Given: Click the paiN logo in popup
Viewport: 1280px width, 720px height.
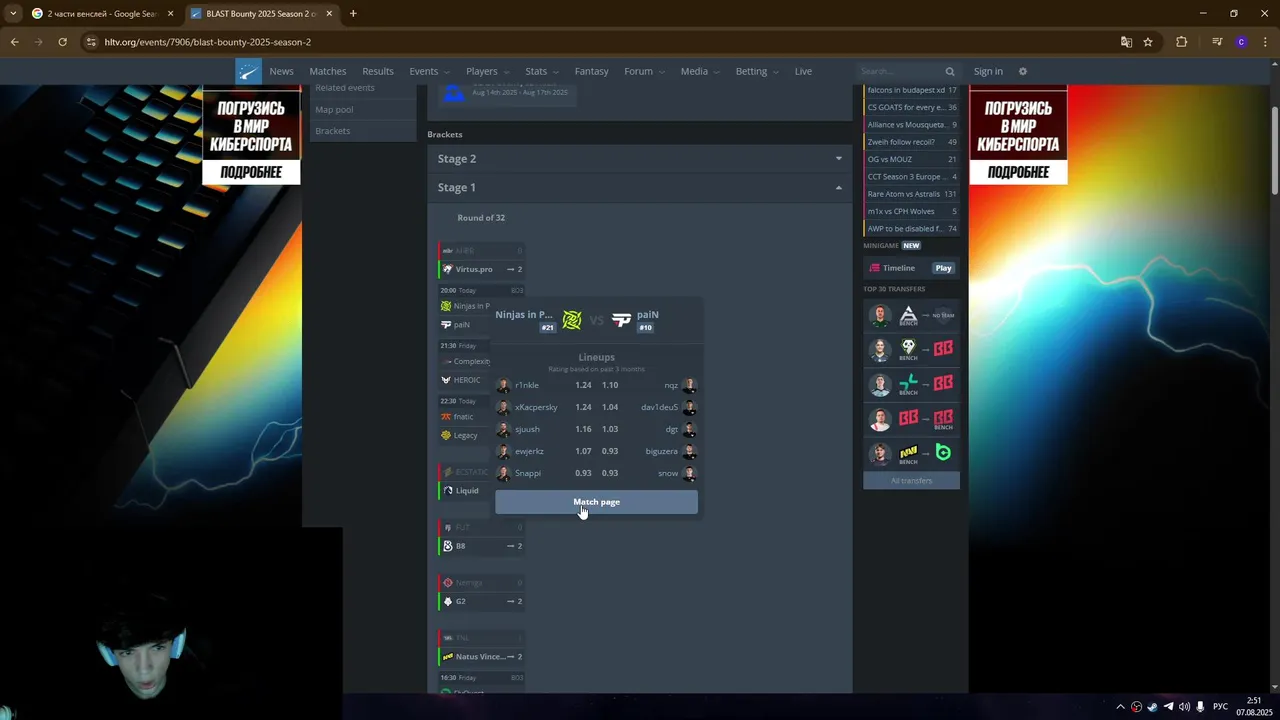Looking at the screenshot, I should 621,320.
